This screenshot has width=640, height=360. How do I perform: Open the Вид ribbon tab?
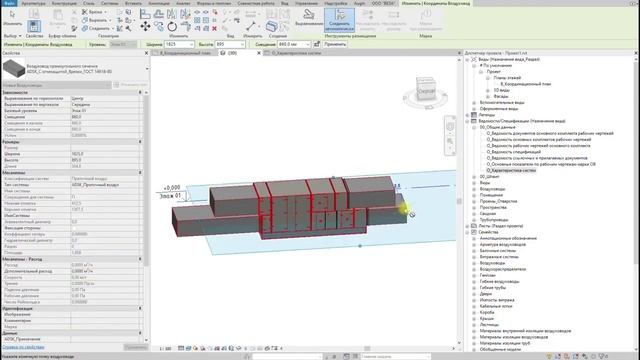[284, 3]
